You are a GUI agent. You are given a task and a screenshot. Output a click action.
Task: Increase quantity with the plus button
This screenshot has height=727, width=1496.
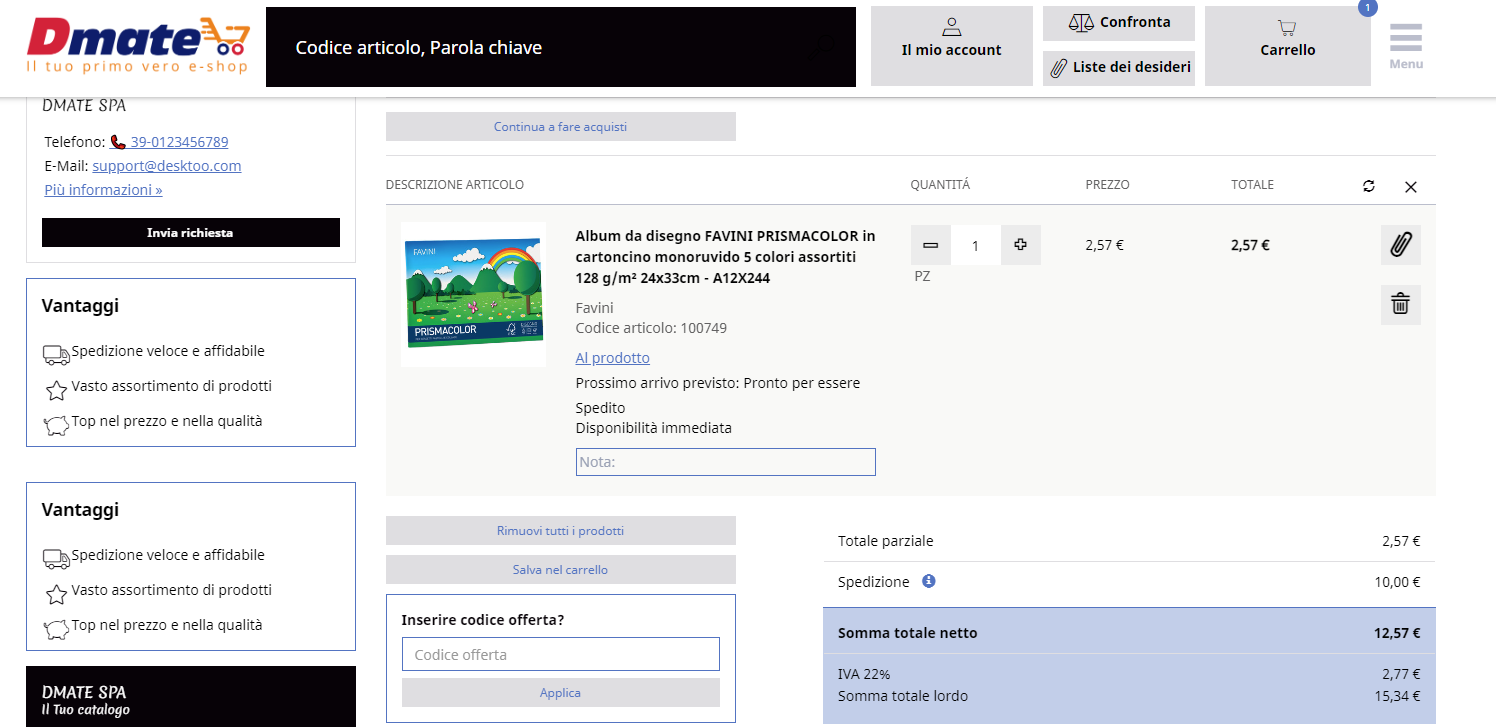pos(1021,245)
